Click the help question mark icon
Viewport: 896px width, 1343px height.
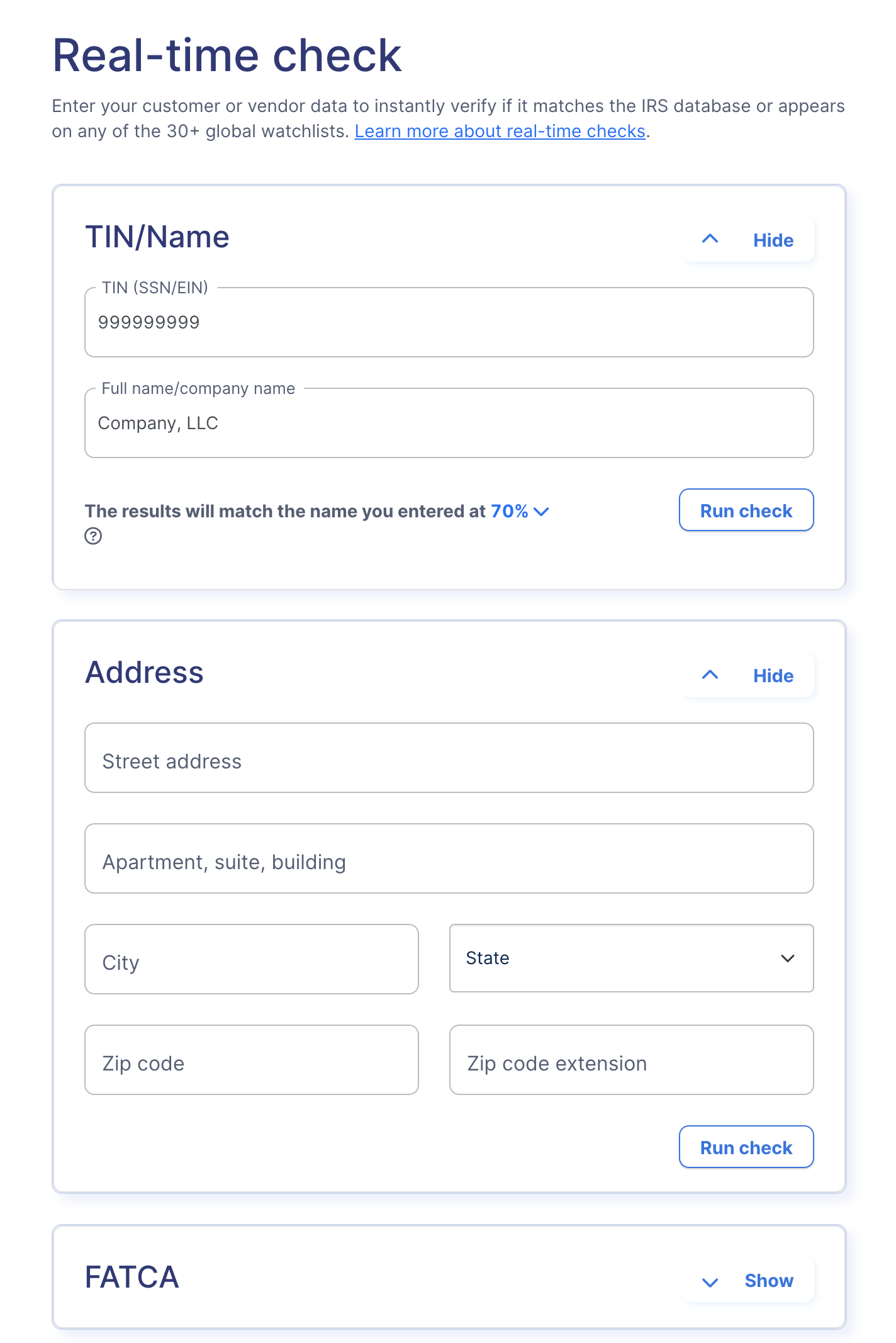click(93, 536)
